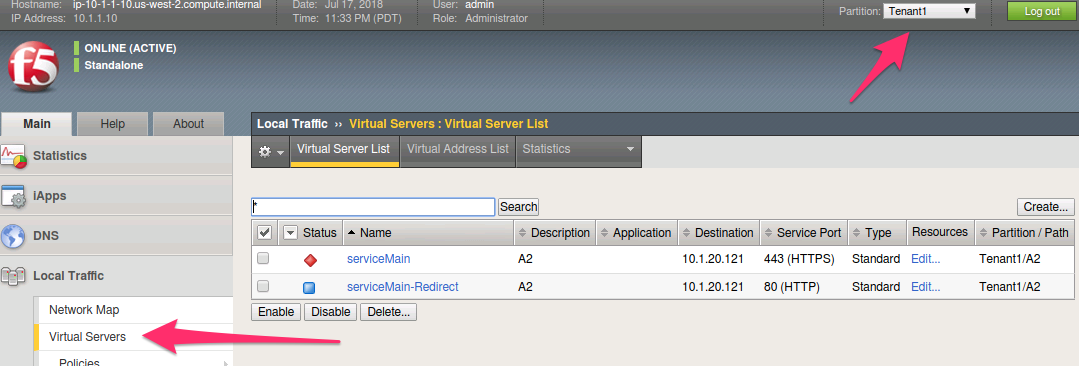Image resolution: width=1079 pixels, height=366 pixels.
Task: Open status filter dropdown arrow in header
Action: tap(290, 233)
